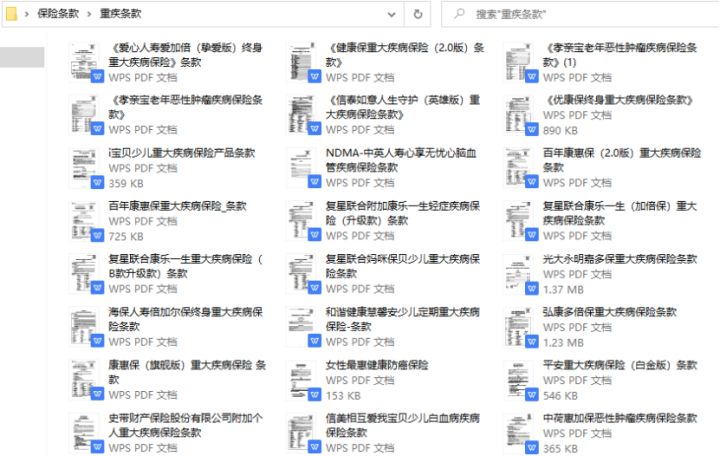Select file name 中荷惠加保恶性肿瘤疾病保险条款

pos(620,418)
